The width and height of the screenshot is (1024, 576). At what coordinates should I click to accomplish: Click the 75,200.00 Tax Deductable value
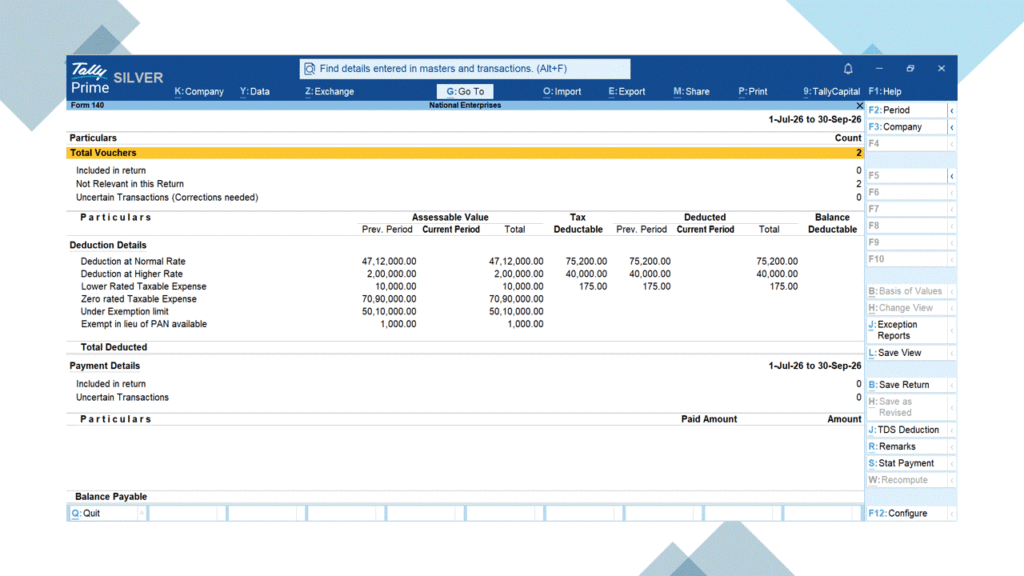tap(586, 261)
